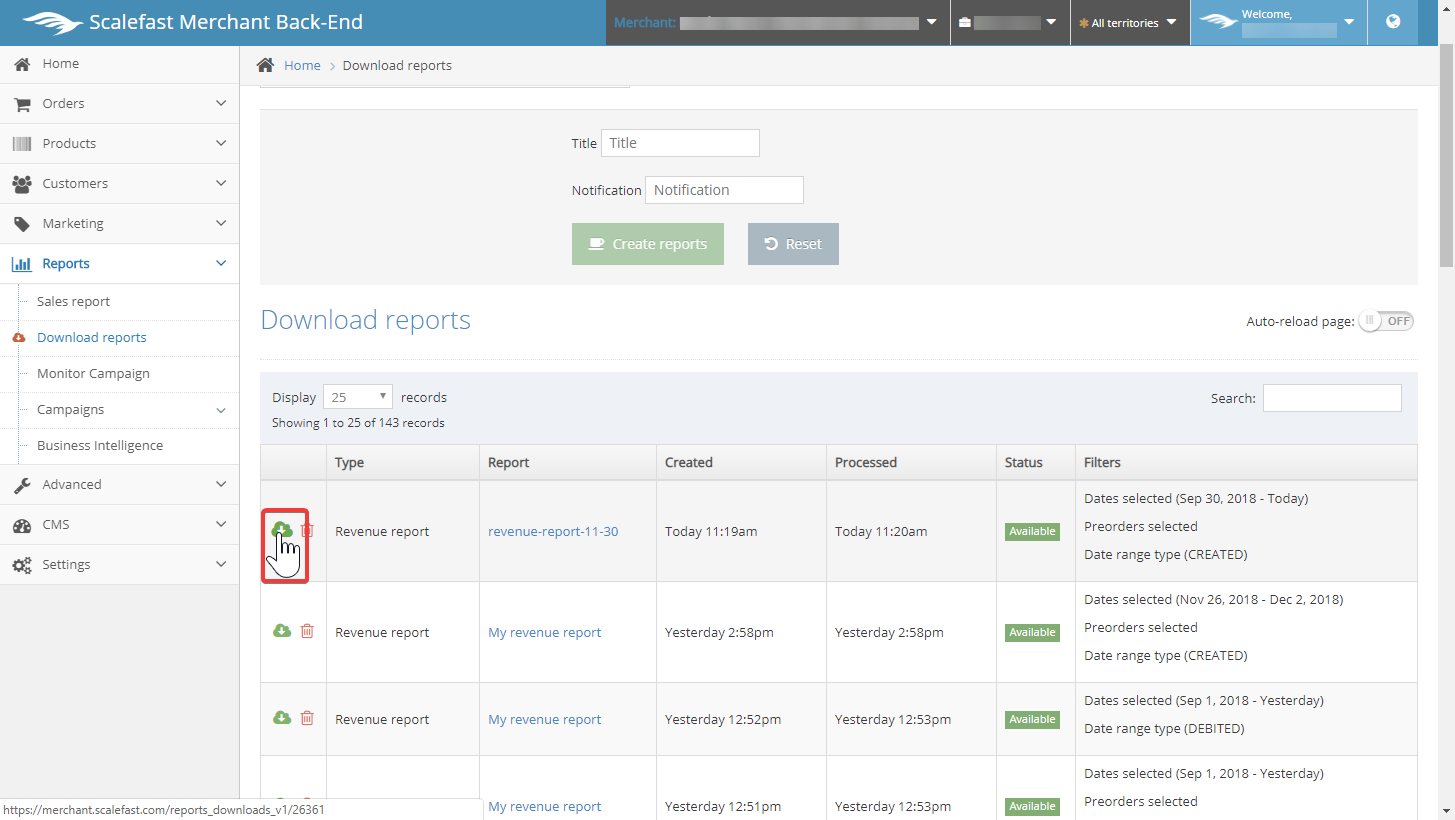Open the revenue-report-11-30 link
The height and width of the screenshot is (820, 1455).
(x=553, y=531)
